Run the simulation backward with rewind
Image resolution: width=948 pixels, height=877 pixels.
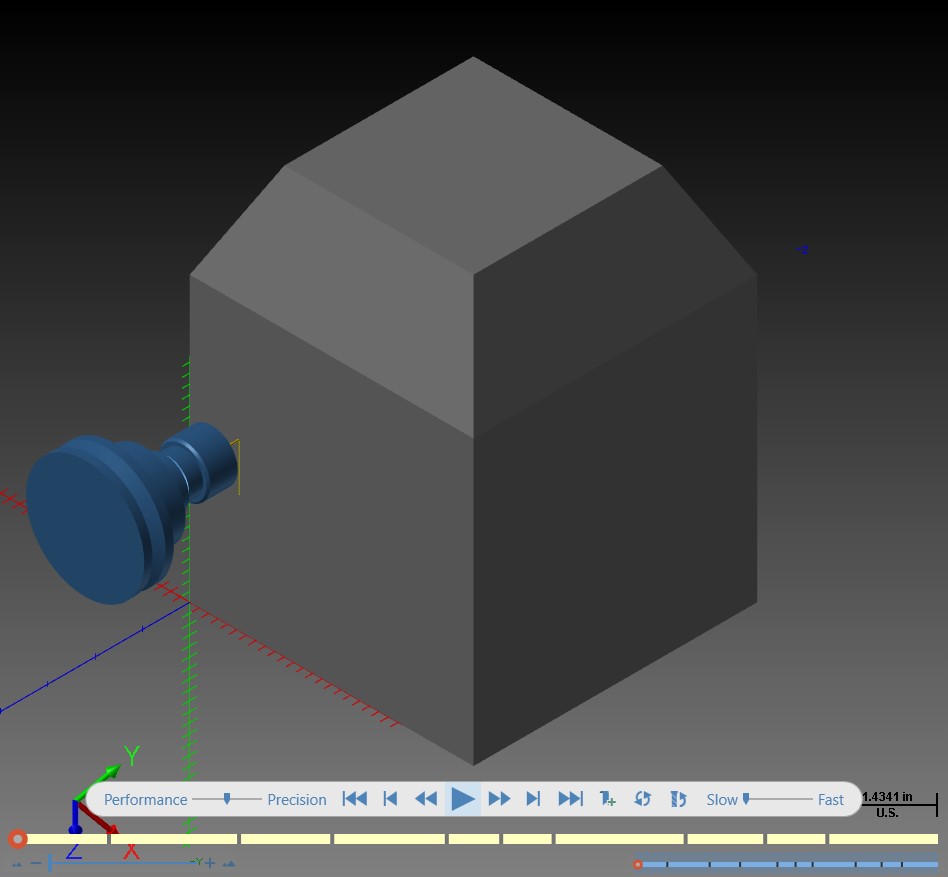pyautogui.click(x=426, y=798)
